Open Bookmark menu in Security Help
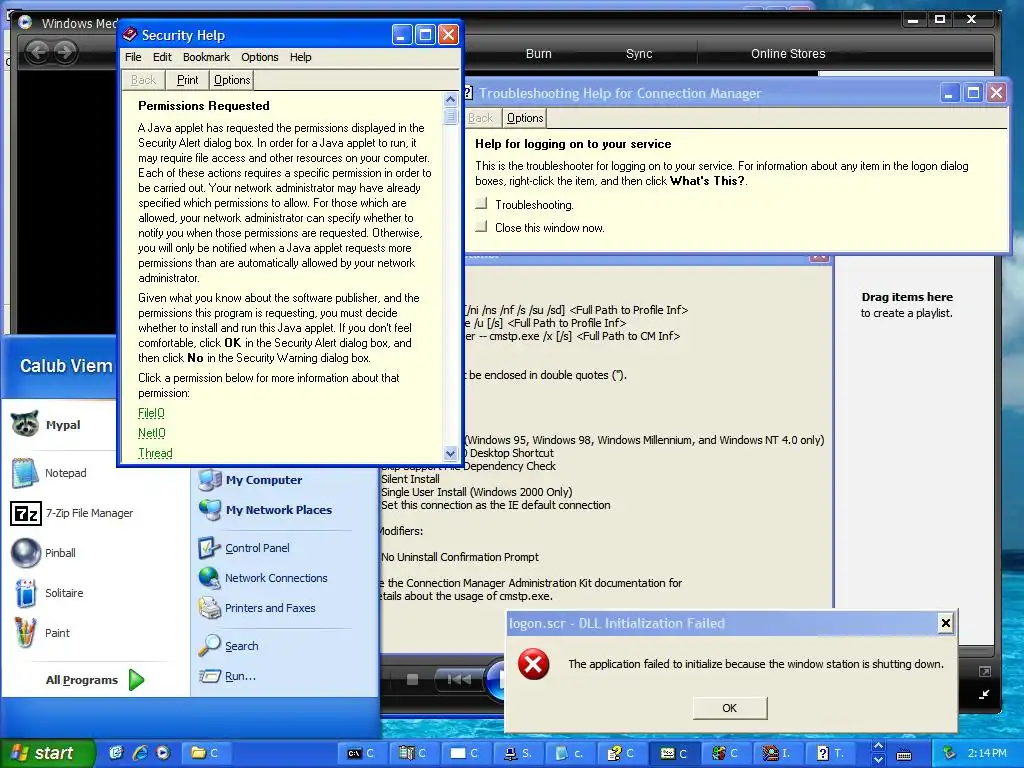 [x=206, y=57]
